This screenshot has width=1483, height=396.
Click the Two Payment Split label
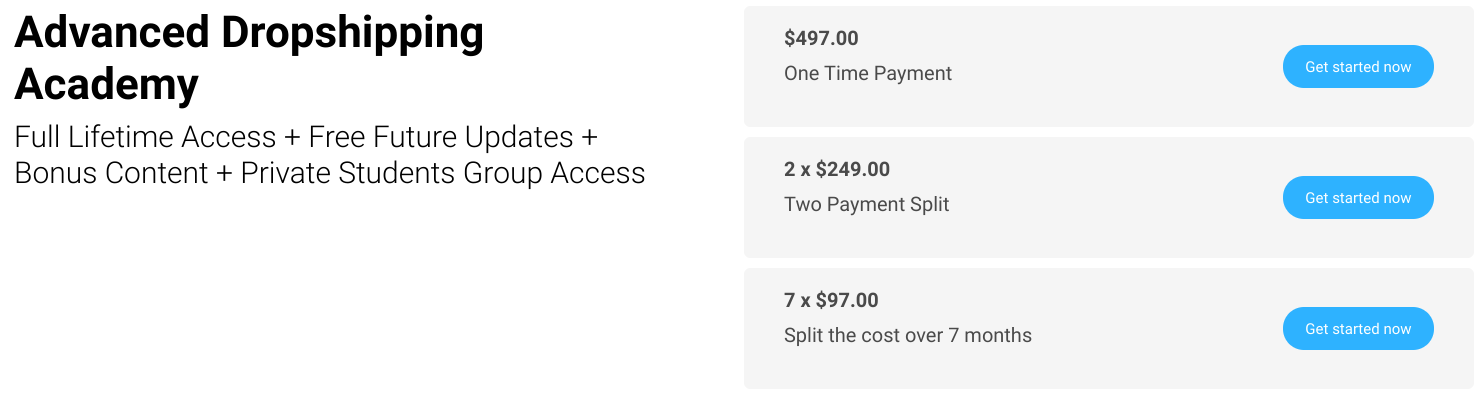pyautogui.click(x=867, y=204)
